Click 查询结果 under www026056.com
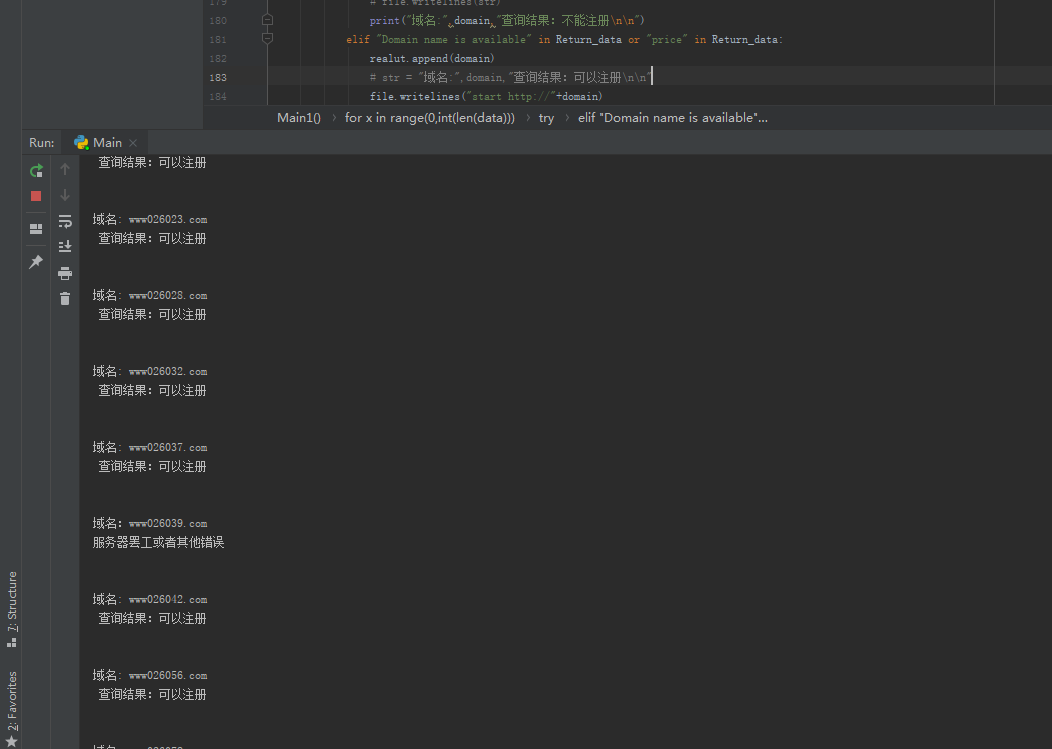Screen dimensions: 1052x749 (x=152, y=694)
